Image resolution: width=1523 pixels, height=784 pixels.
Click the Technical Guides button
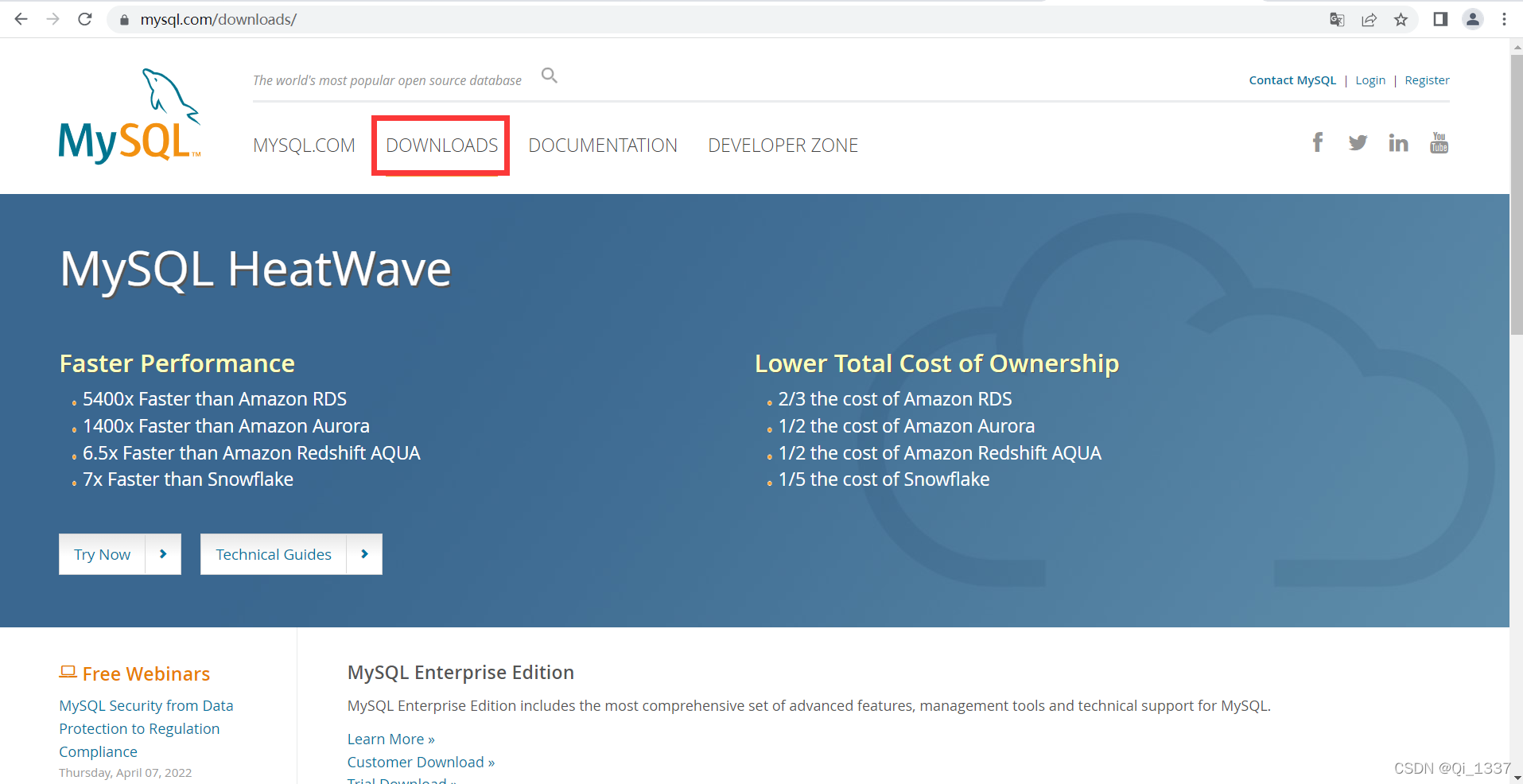(291, 554)
